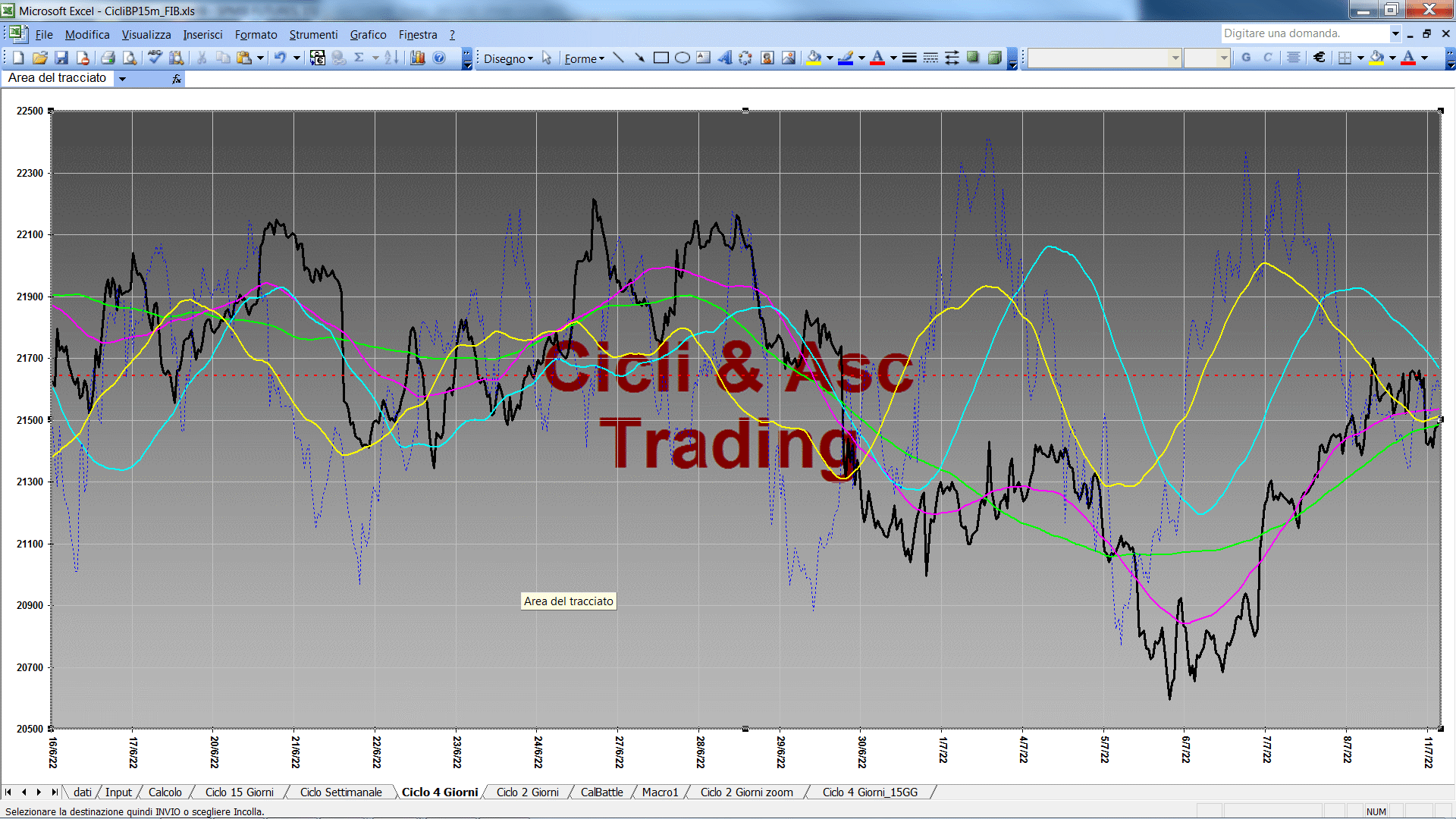Click the Undo arrow icon
Image resolution: width=1456 pixels, height=819 pixels.
pyautogui.click(x=280, y=58)
